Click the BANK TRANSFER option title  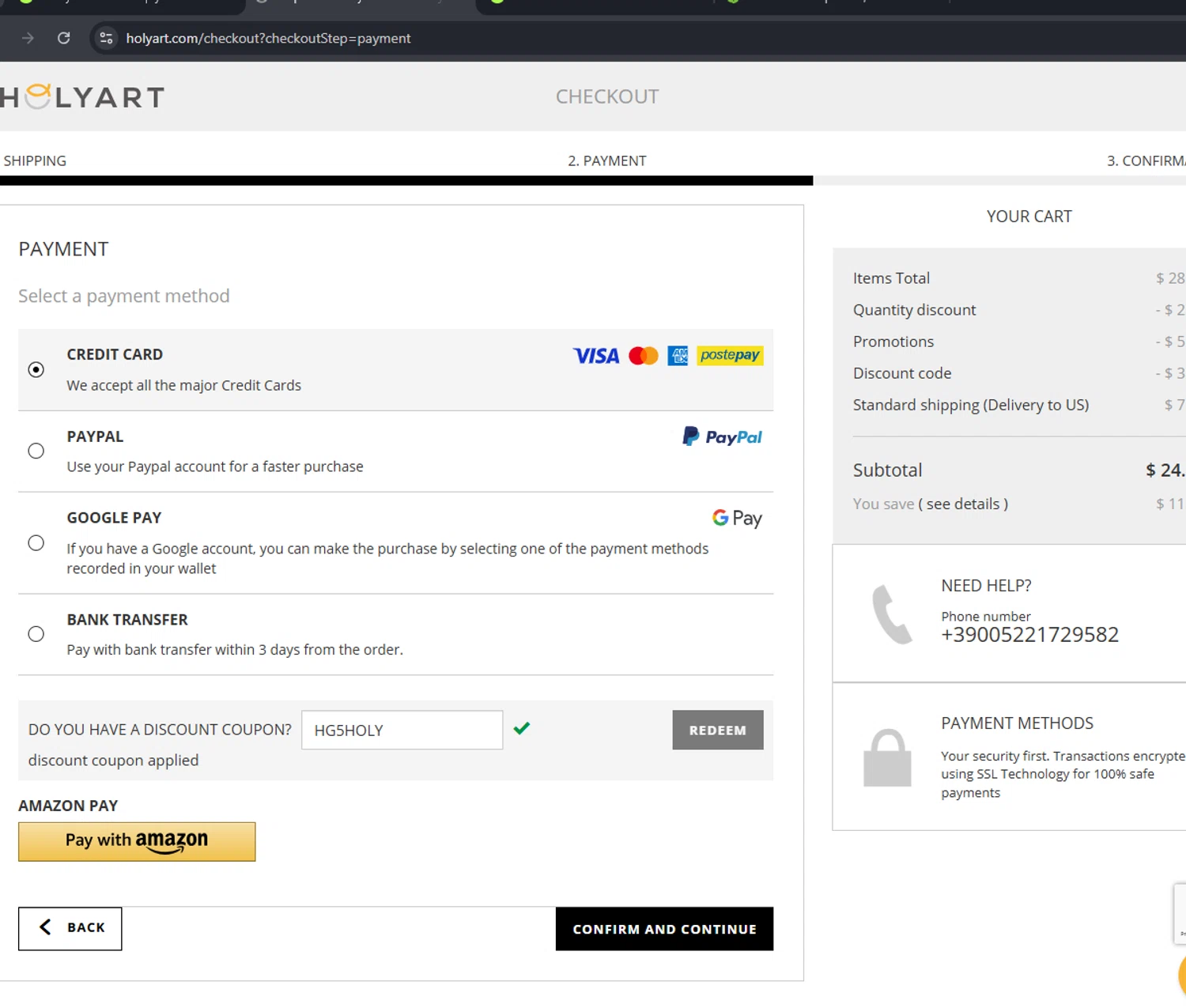point(127,620)
